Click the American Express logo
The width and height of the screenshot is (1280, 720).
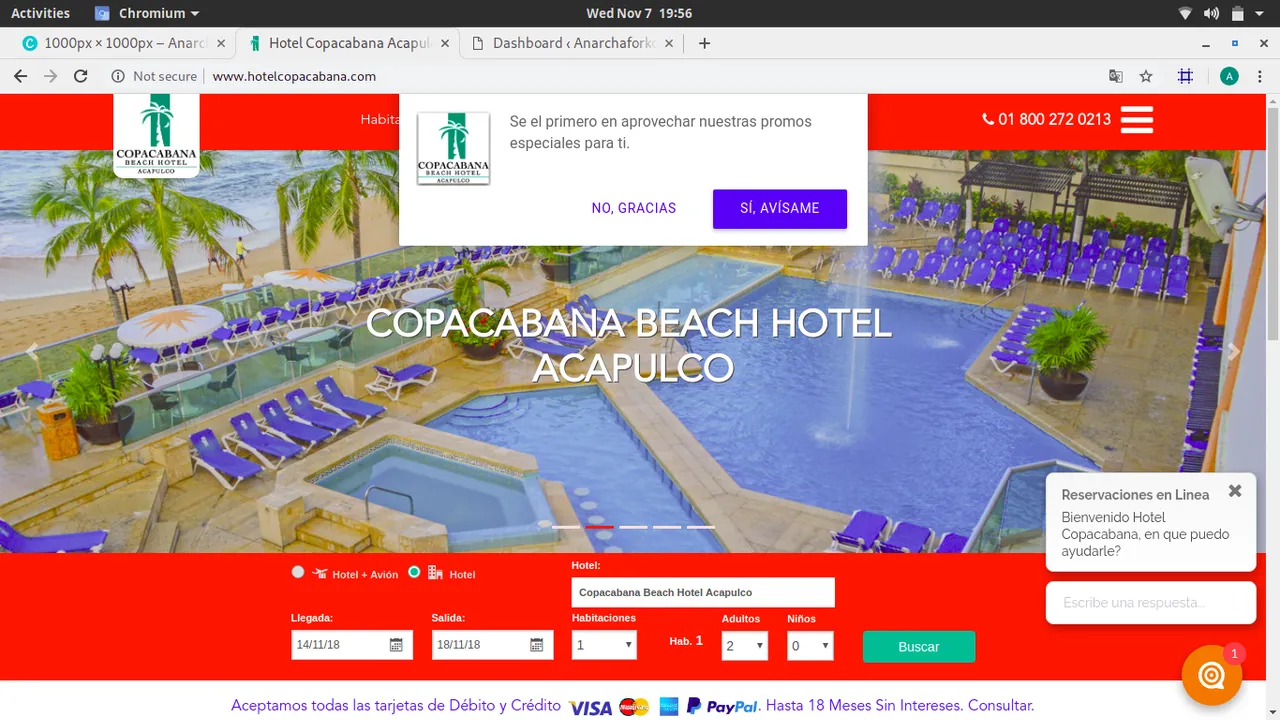669,706
